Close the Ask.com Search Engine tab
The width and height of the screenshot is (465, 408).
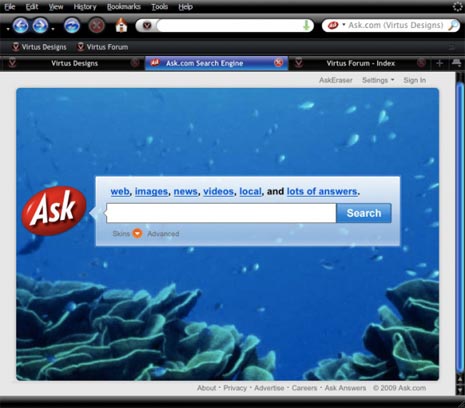click(278, 63)
